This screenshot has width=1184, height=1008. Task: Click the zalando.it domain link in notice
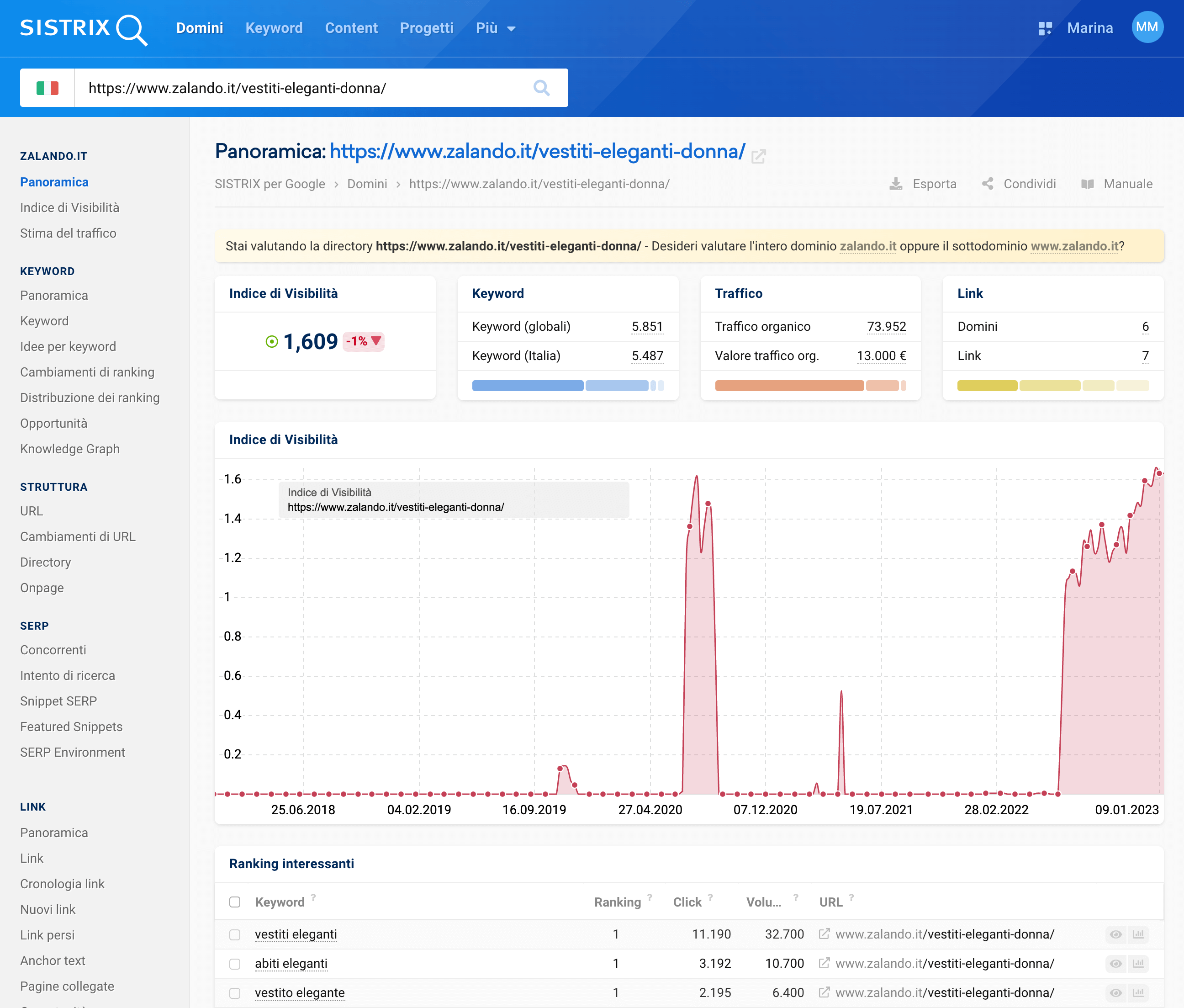click(x=867, y=246)
